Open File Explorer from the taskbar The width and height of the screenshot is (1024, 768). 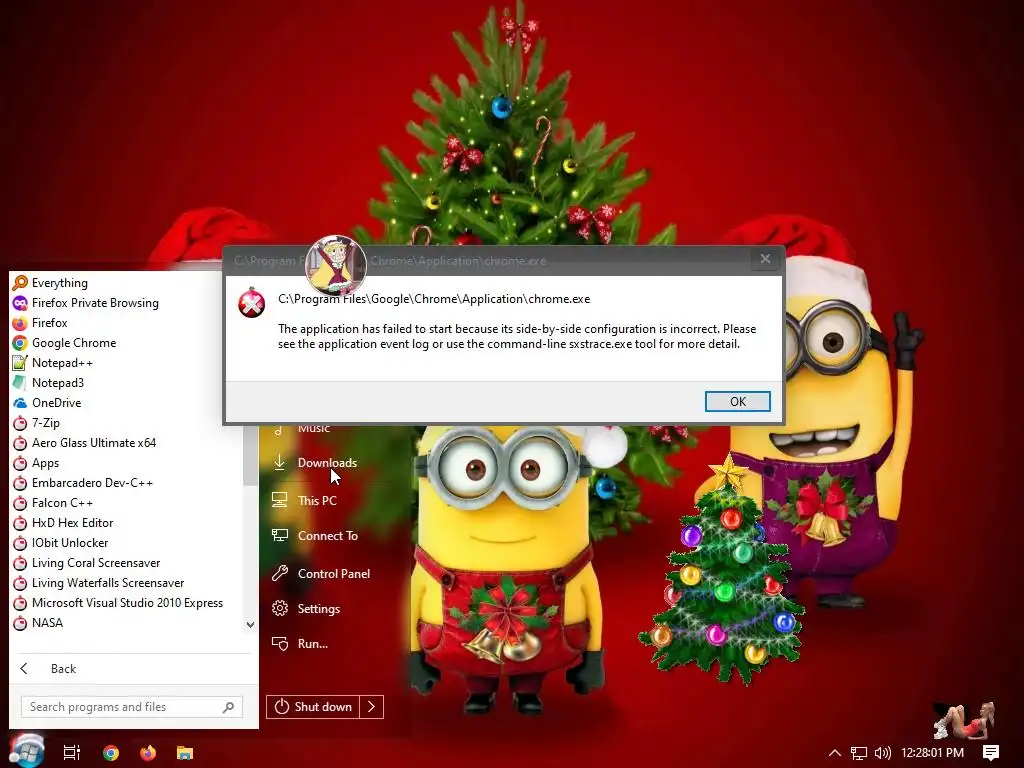click(x=185, y=753)
